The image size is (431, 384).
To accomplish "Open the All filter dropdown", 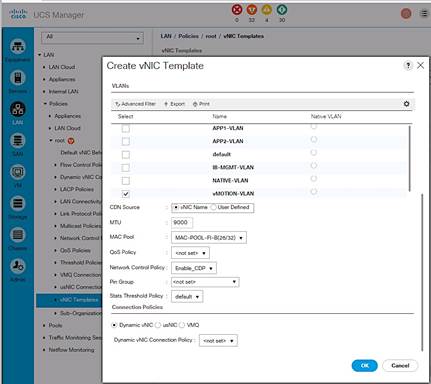I will coord(92,38).
